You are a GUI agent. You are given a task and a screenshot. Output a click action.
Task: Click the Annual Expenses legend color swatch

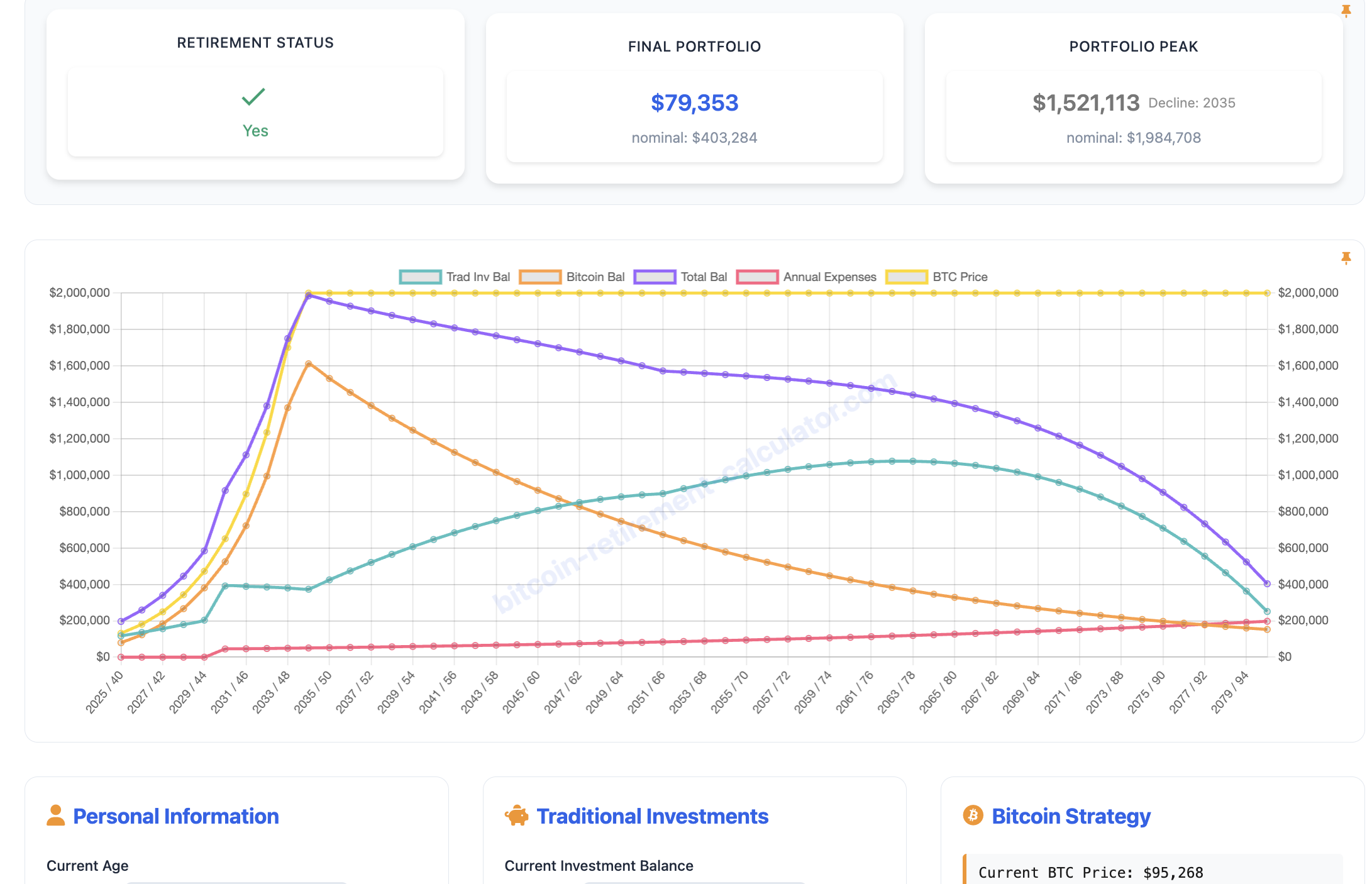[756, 277]
